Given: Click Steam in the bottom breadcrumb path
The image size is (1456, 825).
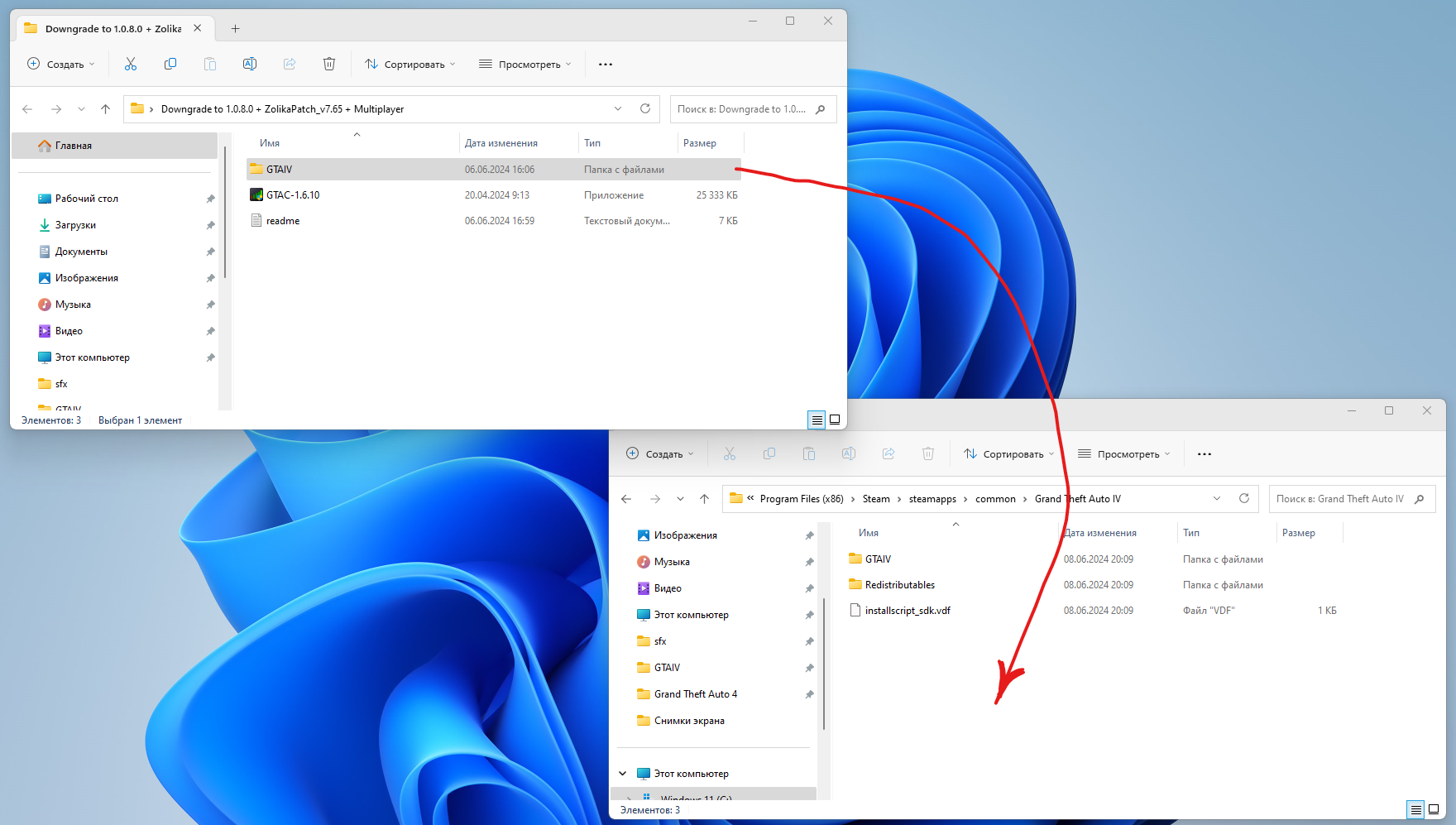Looking at the screenshot, I should click(876, 499).
